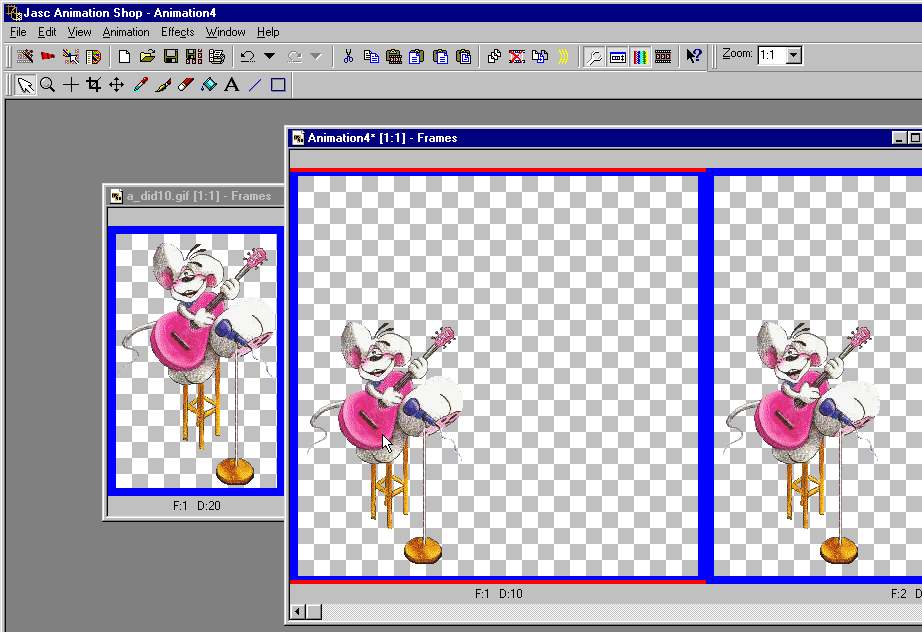Click the Banner Wizard red flag icon
This screenshot has width=922, height=632.
(x=48, y=56)
